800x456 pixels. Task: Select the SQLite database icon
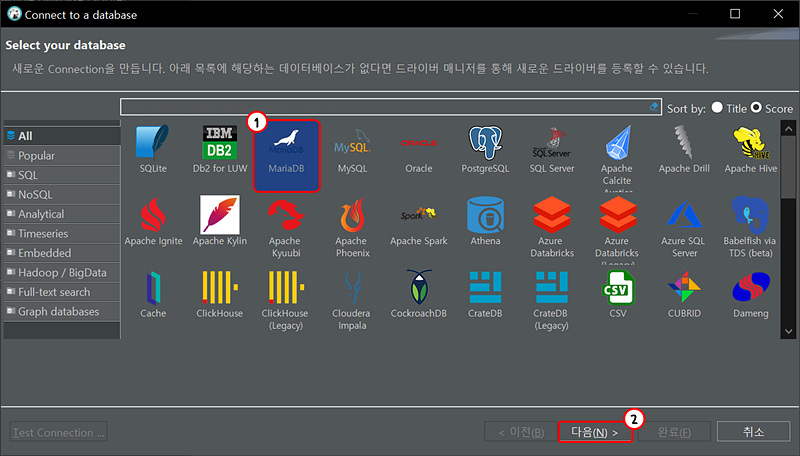point(153,149)
